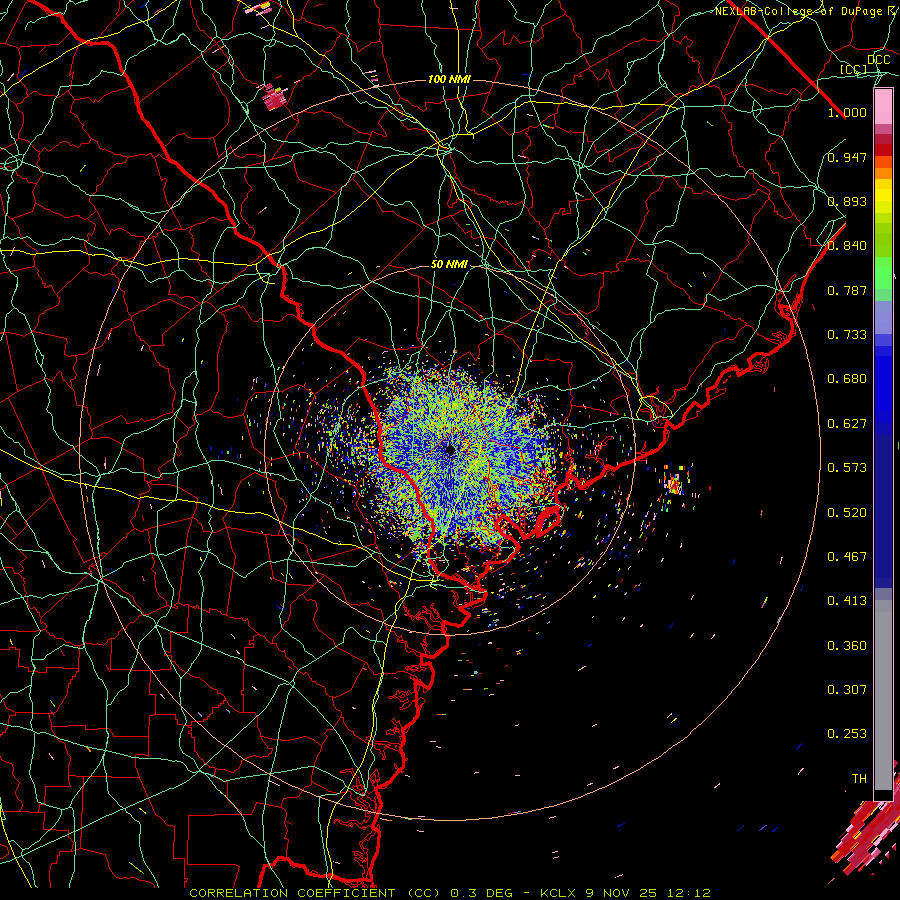
Task: Click the pink echo patch in the northwest
Action: (273, 97)
